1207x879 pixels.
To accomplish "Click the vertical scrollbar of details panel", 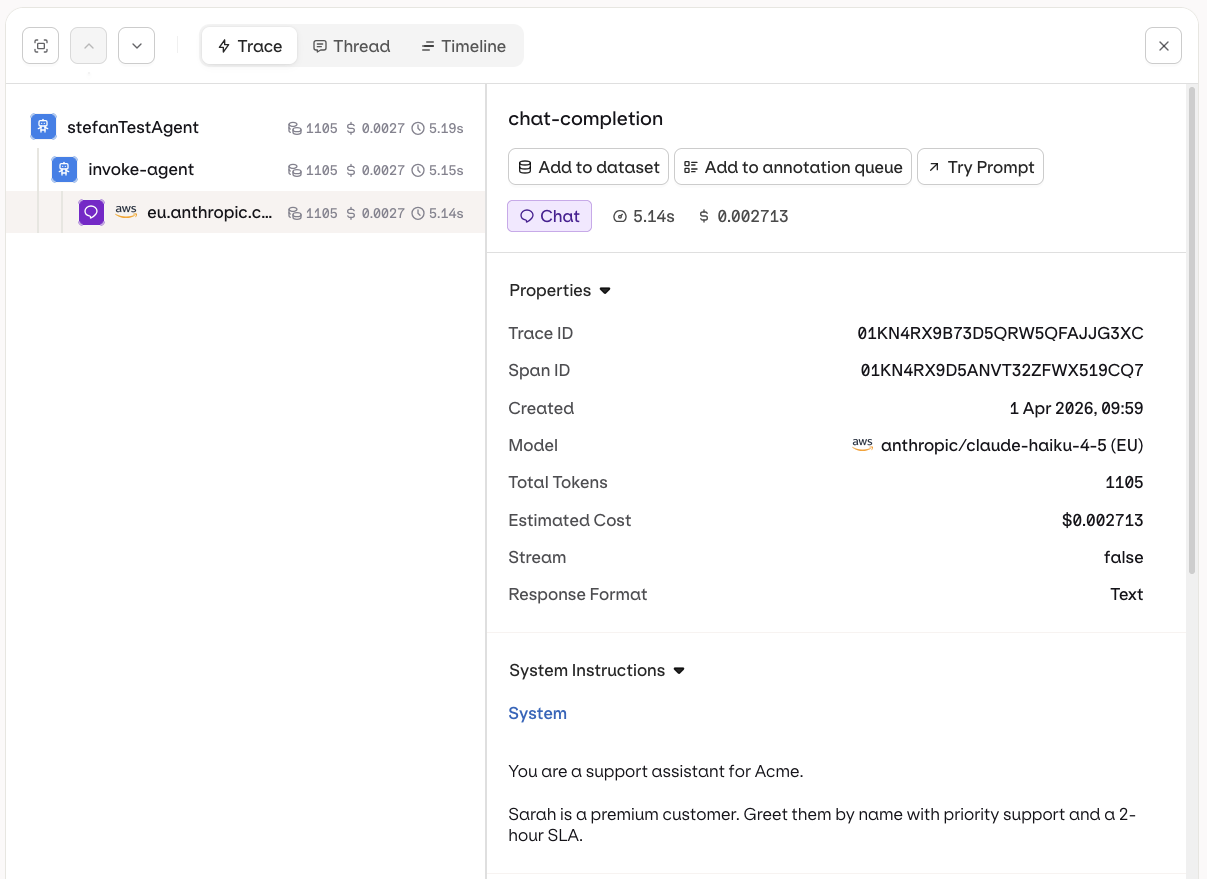I will tap(1192, 330).
